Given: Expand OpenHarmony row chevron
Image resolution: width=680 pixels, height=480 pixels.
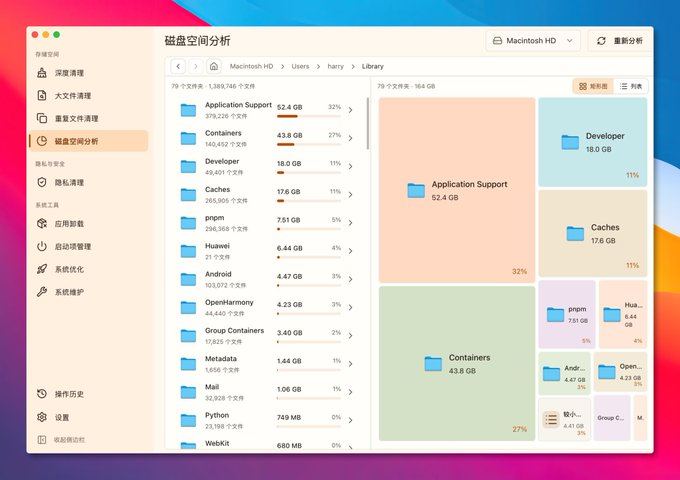Looking at the screenshot, I should click(350, 307).
